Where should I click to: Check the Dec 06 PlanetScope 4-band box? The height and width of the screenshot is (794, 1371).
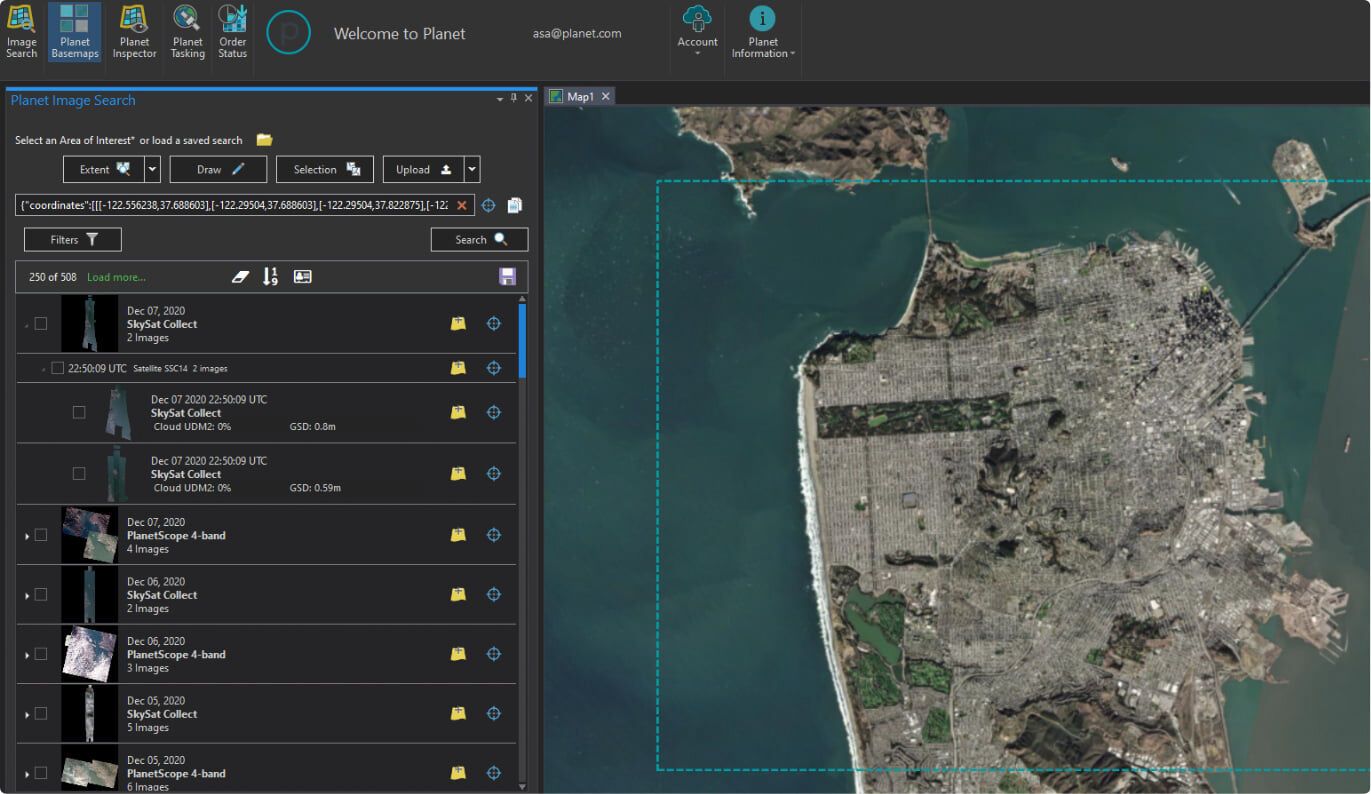click(41, 654)
